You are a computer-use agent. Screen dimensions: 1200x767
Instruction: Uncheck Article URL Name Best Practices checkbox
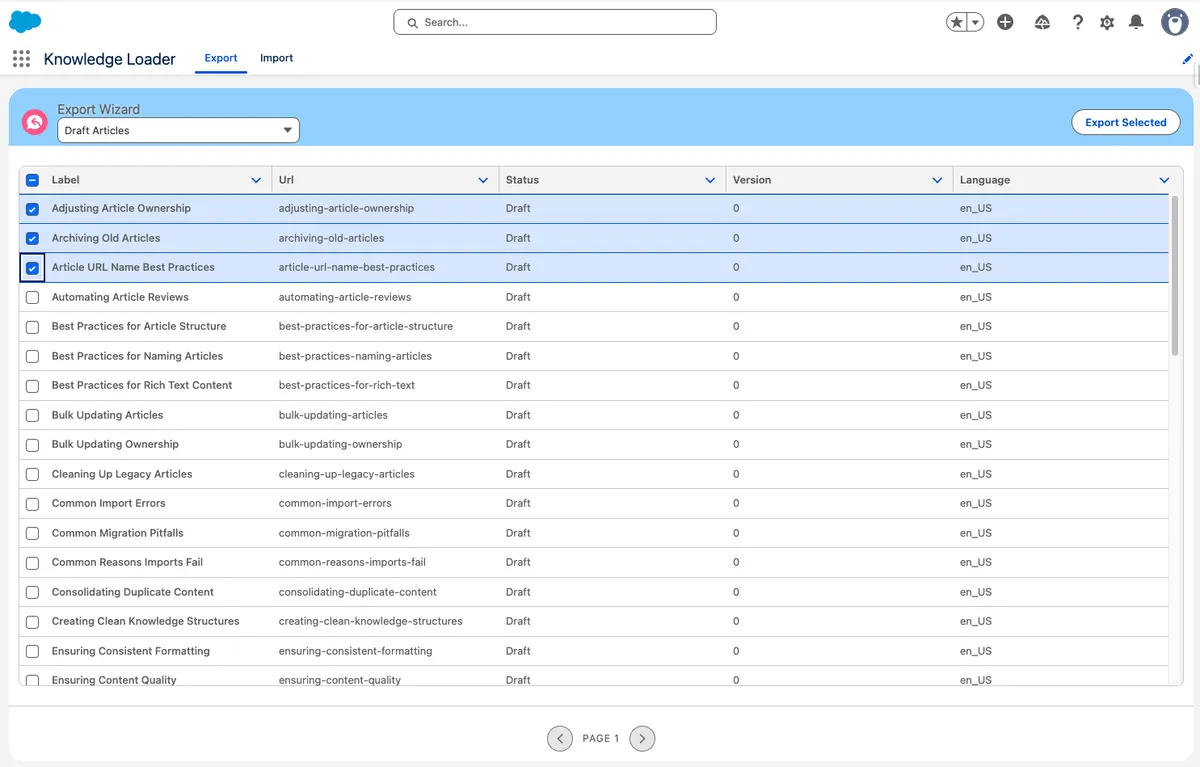tap(32, 268)
